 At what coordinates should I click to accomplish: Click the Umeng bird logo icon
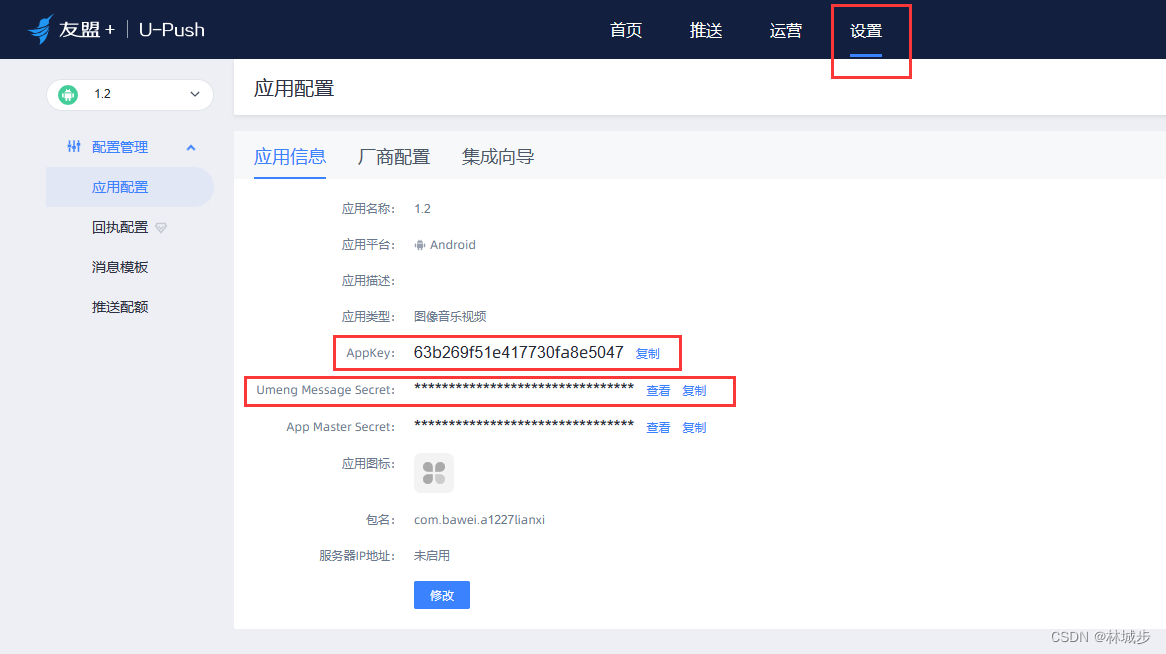coord(40,29)
